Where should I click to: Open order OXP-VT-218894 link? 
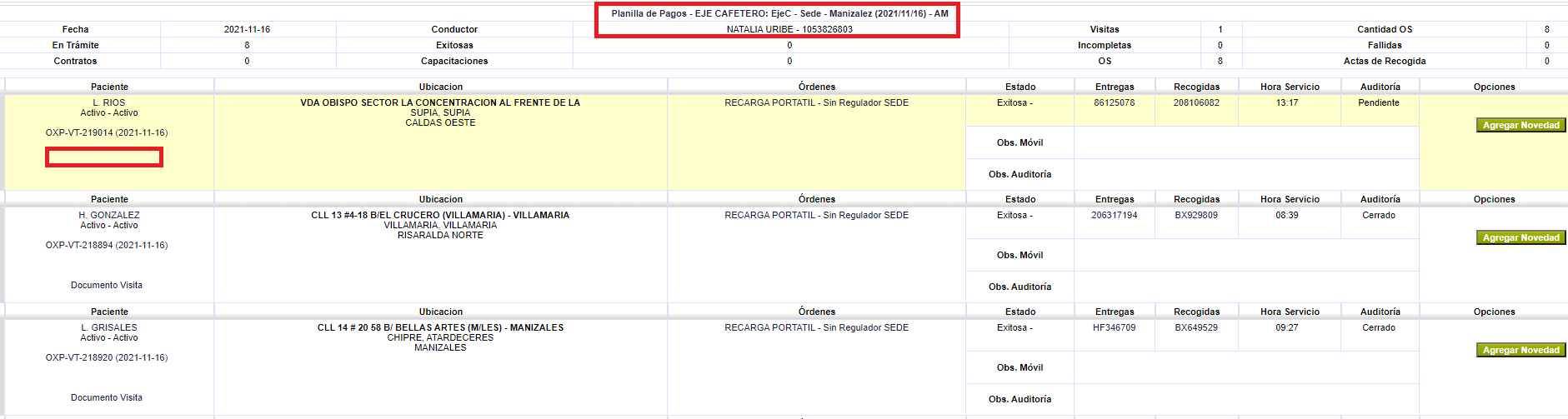tap(107, 245)
